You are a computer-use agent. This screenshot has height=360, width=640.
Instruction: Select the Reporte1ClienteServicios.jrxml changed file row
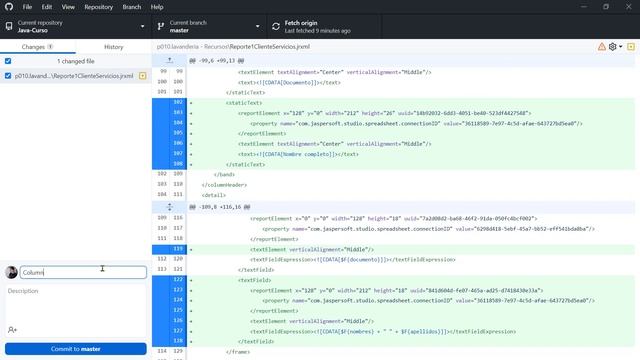click(76, 76)
